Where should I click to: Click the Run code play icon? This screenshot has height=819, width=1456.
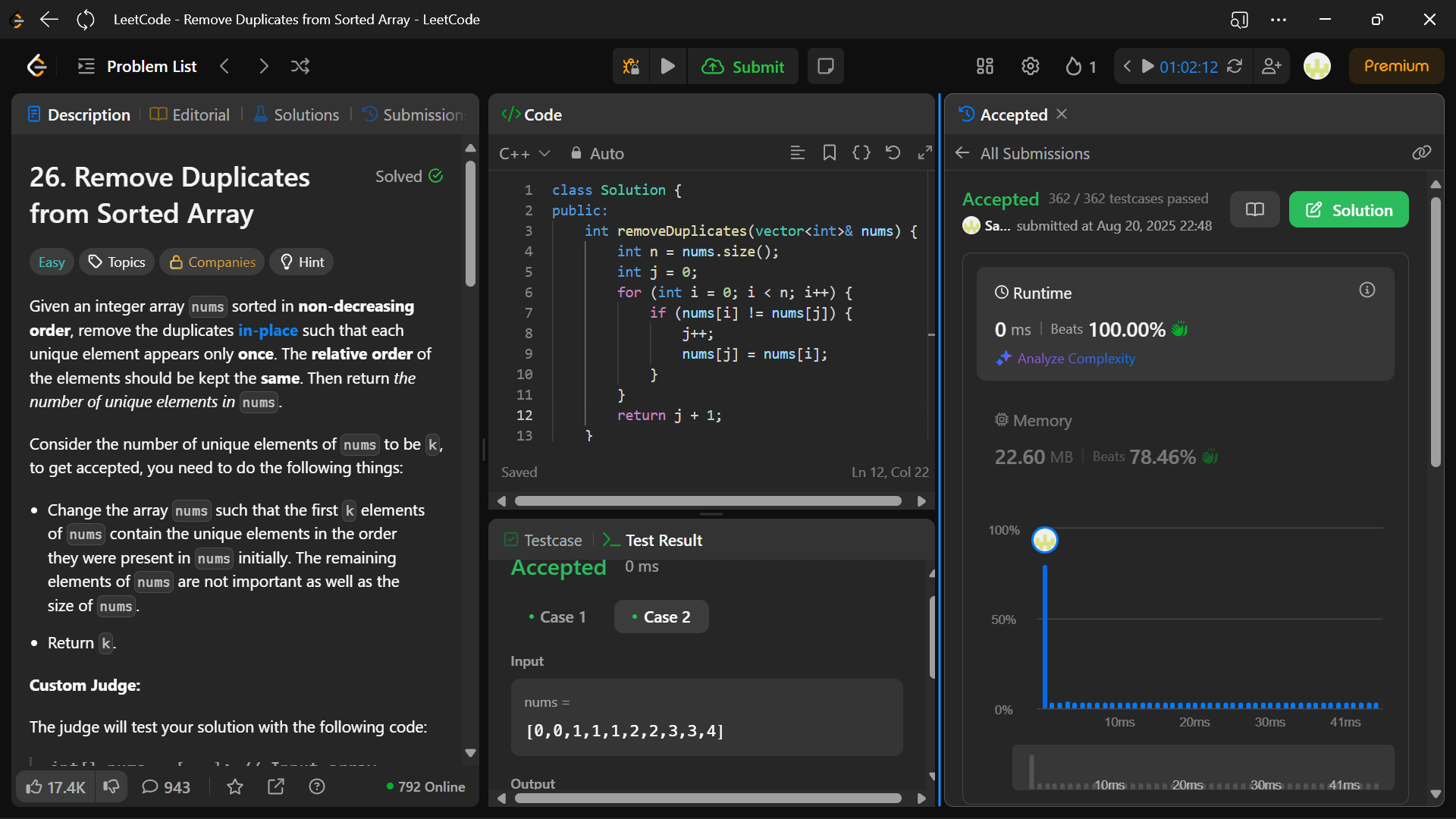[667, 67]
